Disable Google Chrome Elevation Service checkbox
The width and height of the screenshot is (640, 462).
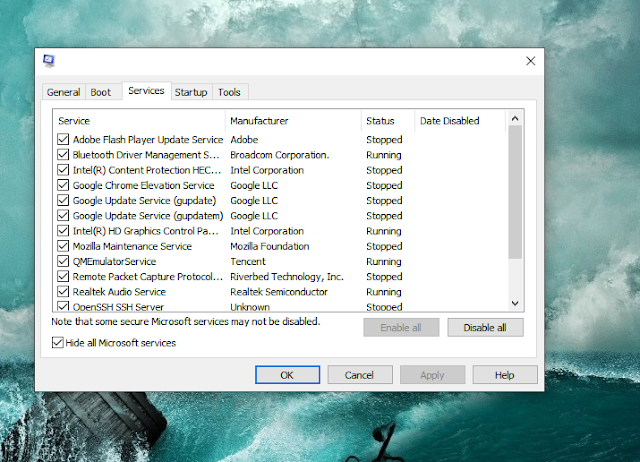pyautogui.click(x=63, y=185)
